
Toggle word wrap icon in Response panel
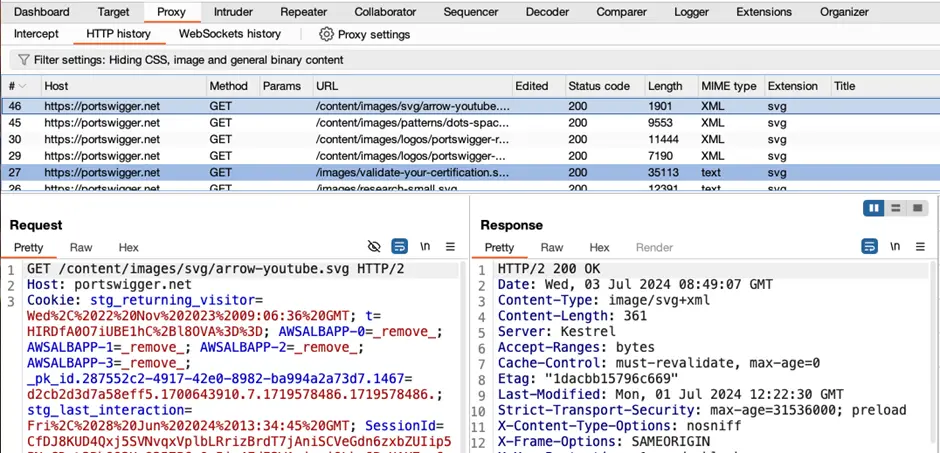click(x=870, y=247)
